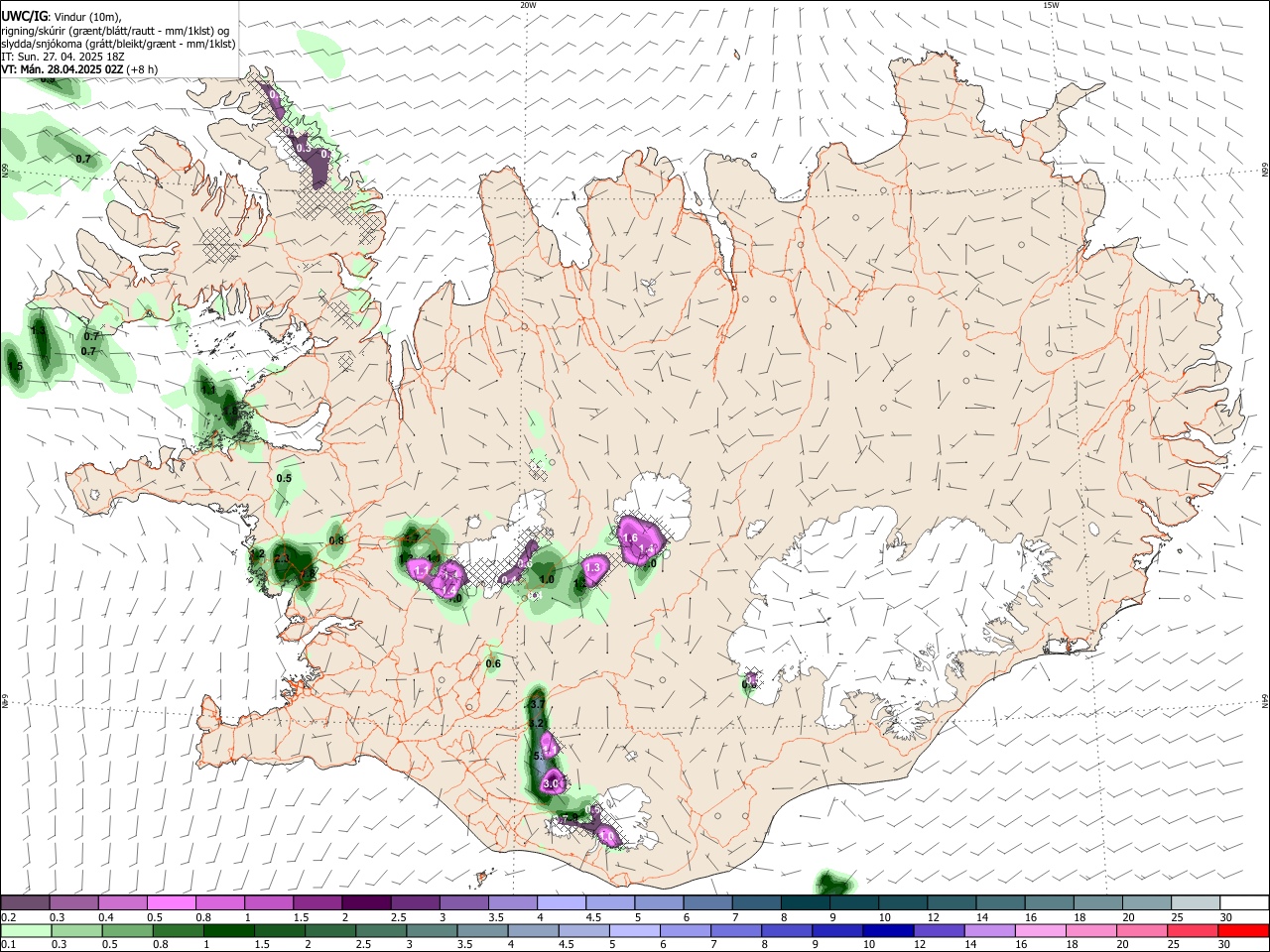The height and width of the screenshot is (952, 1270).
Task: Click the '4.2' precipitation value on the map
Action: [537, 723]
